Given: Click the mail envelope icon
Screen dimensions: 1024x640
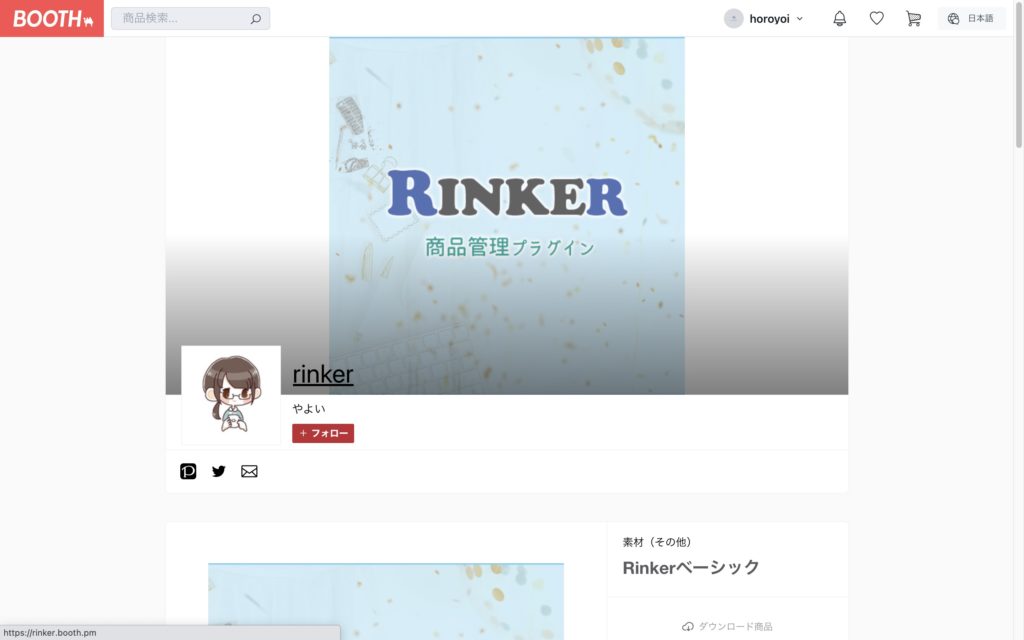Looking at the screenshot, I should (249, 471).
